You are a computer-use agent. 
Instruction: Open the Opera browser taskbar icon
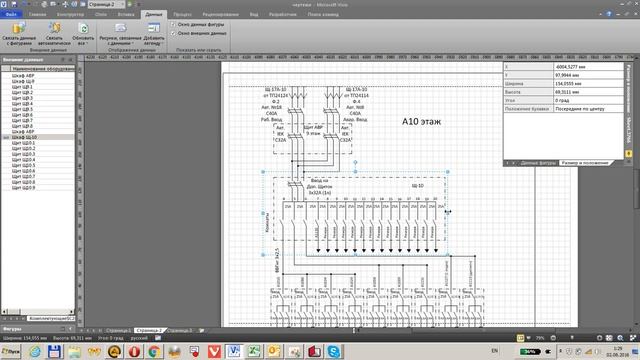pos(134,351)
